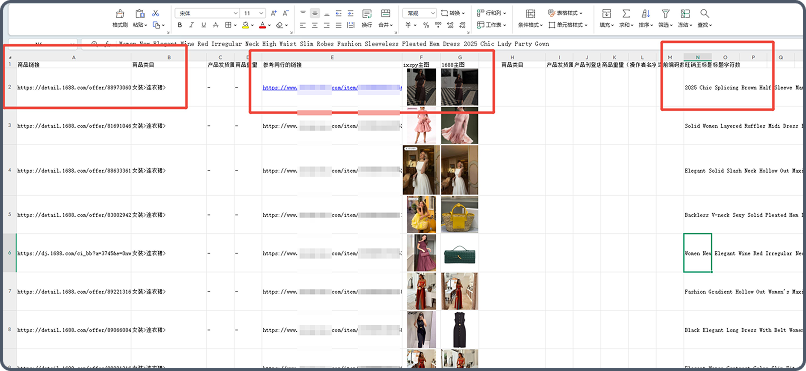The width and height of the screenshot is (806, 371).
Task: Click the decrease indent icon
Action: pos(338,13)
